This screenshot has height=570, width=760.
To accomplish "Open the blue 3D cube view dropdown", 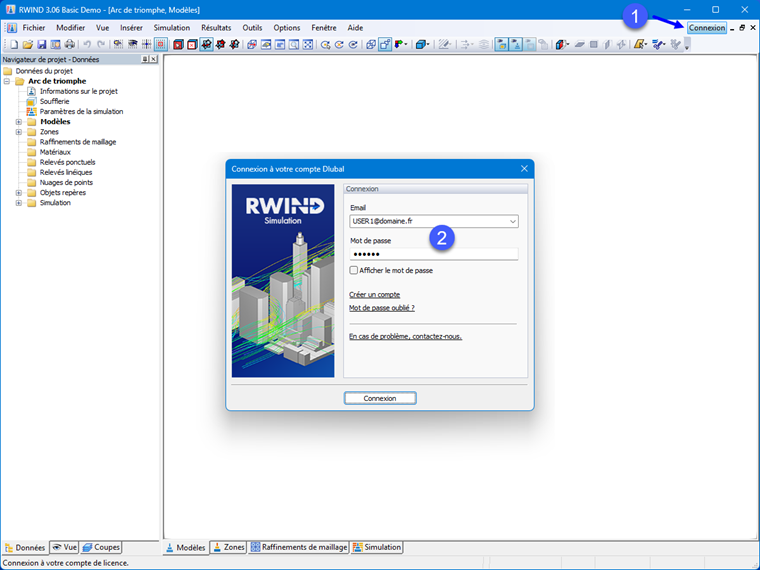I will [422, 45].
